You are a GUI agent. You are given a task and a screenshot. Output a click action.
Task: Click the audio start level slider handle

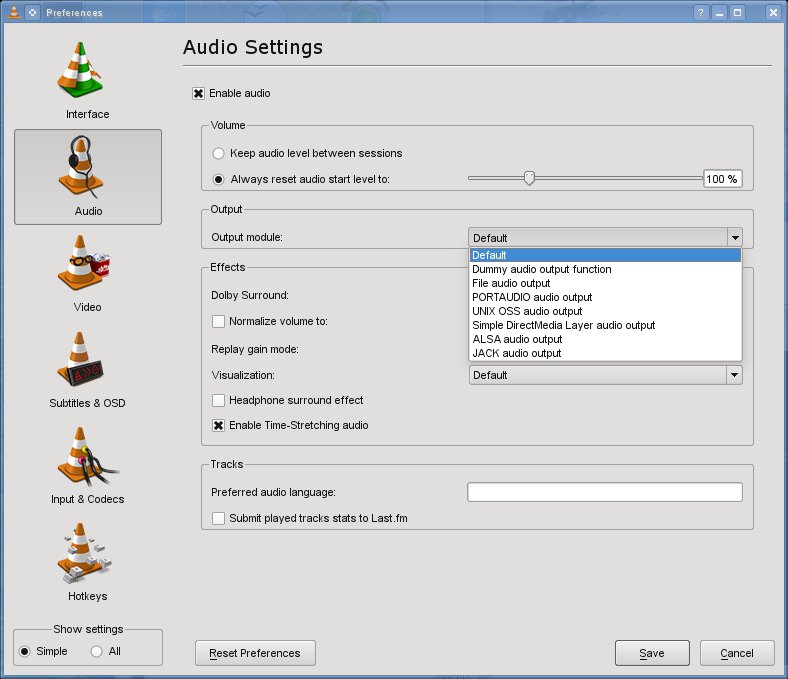[529, 178]
